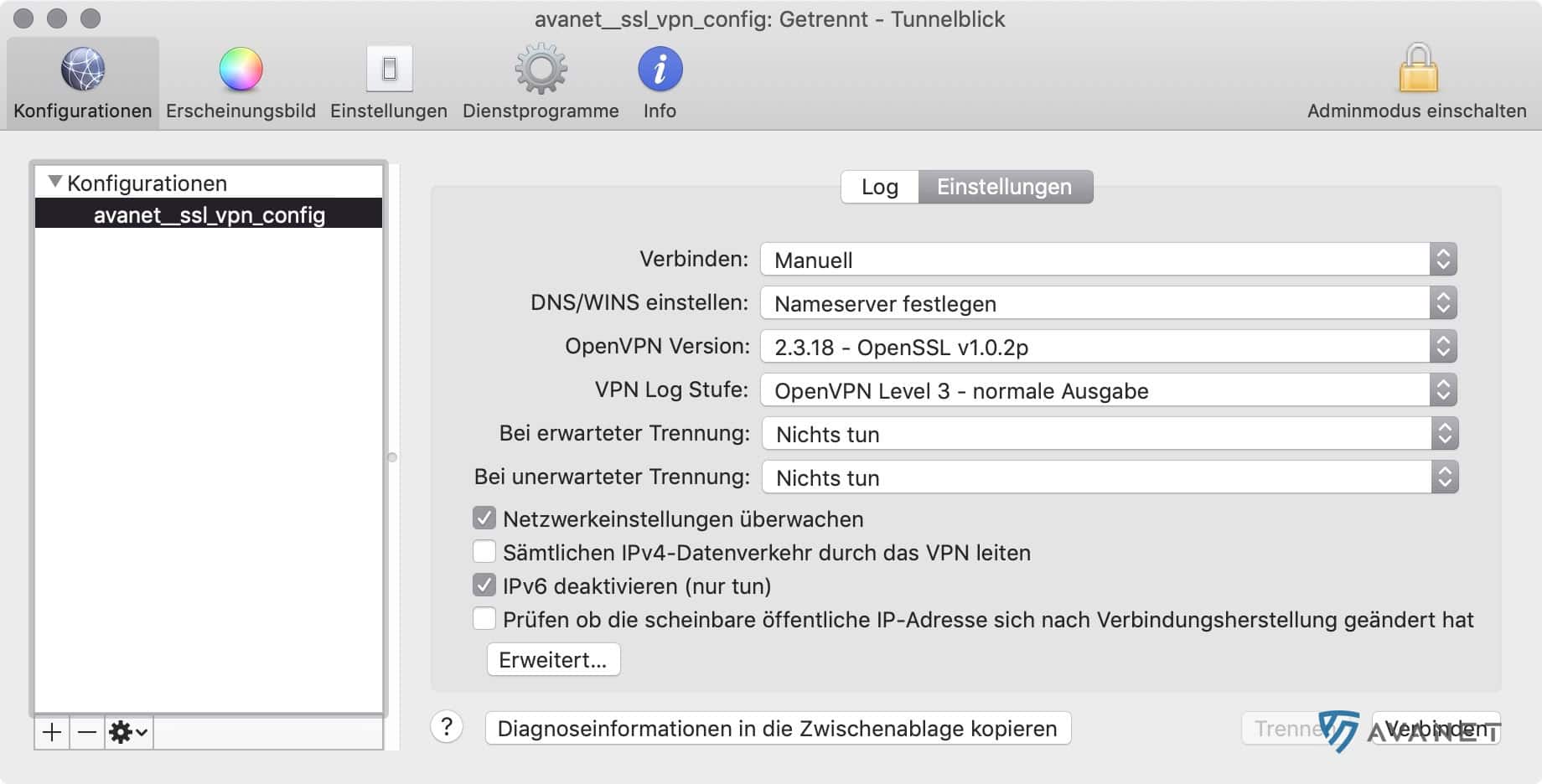Open the Bei unerwarteter Trennung dropdown
This screenshot has height=784, width=1542.
pos(1110,477)
